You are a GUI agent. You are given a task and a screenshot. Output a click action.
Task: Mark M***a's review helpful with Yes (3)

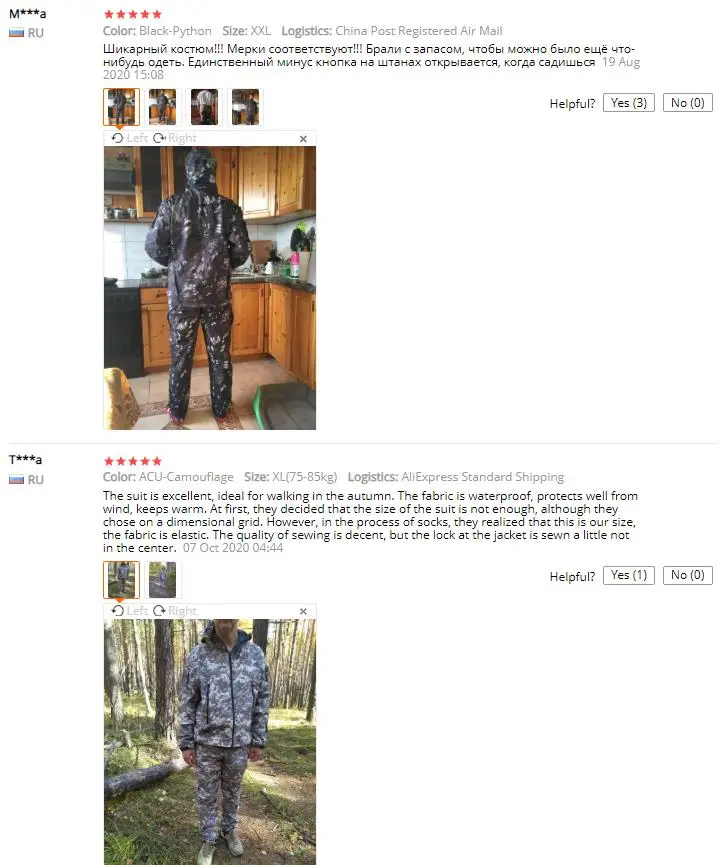tap(629, 103)
